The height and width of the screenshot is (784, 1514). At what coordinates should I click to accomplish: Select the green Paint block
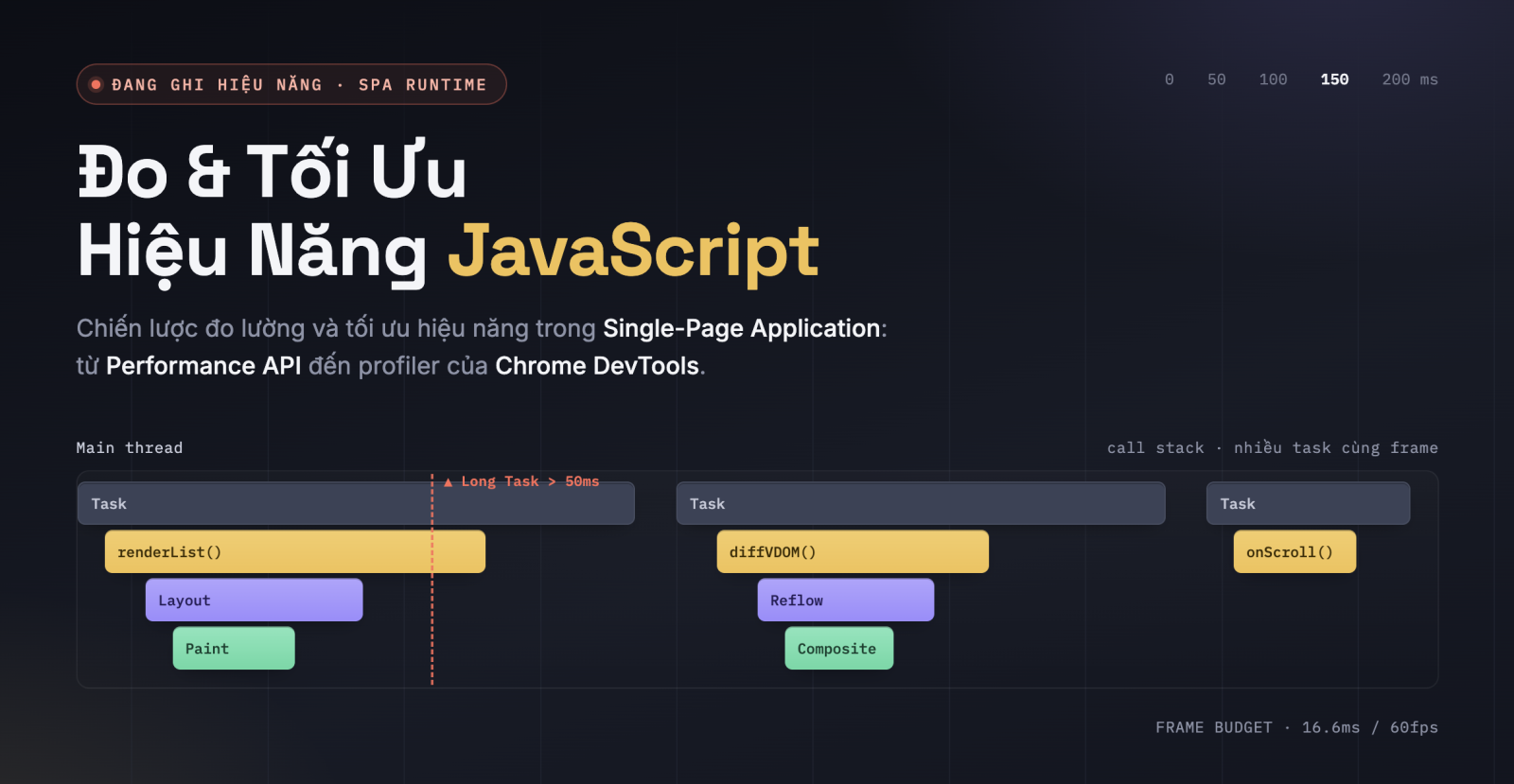pyautogui.click(x=234, y=648)
